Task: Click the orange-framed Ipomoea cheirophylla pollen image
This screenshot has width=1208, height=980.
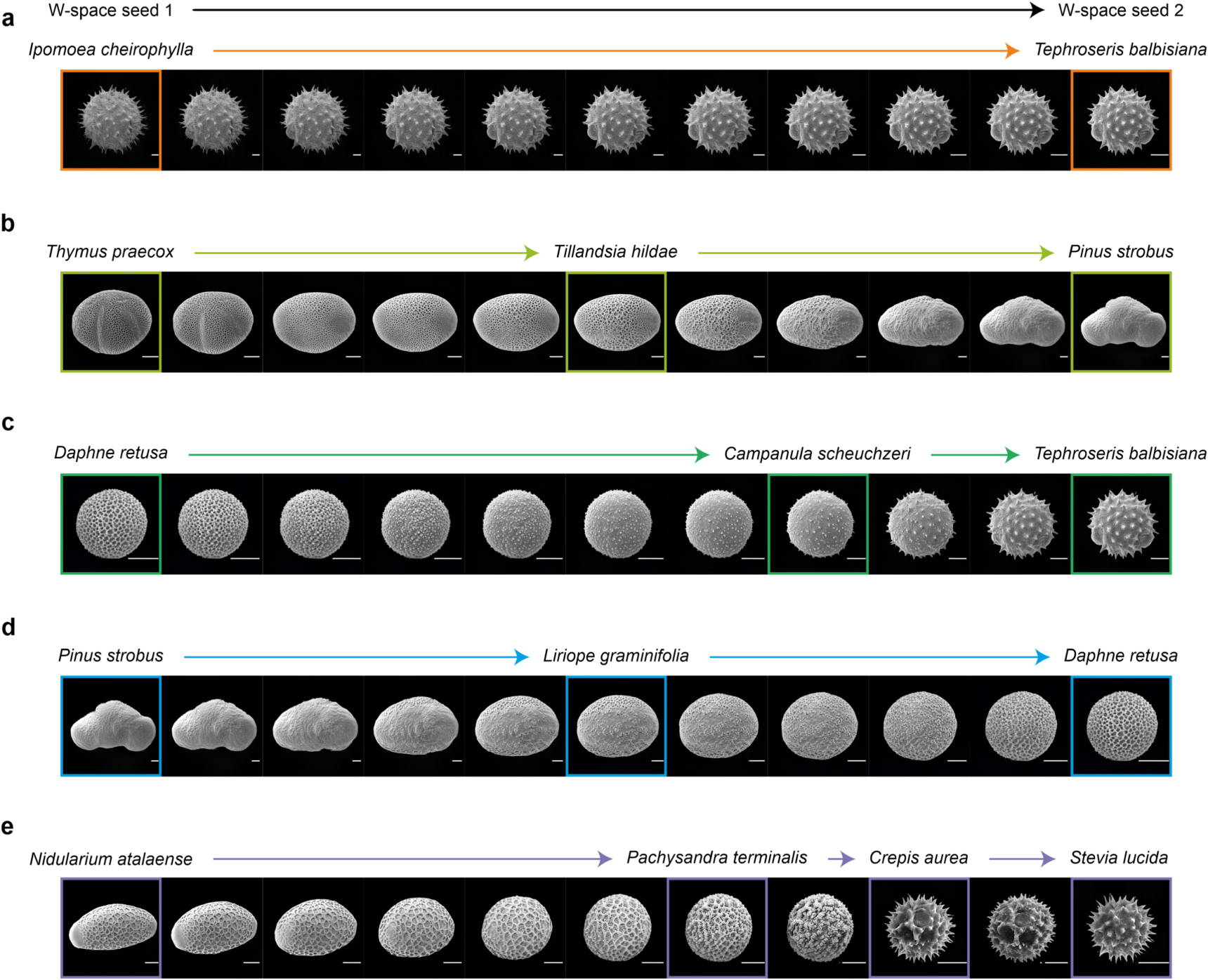Action: click(111, 120)
